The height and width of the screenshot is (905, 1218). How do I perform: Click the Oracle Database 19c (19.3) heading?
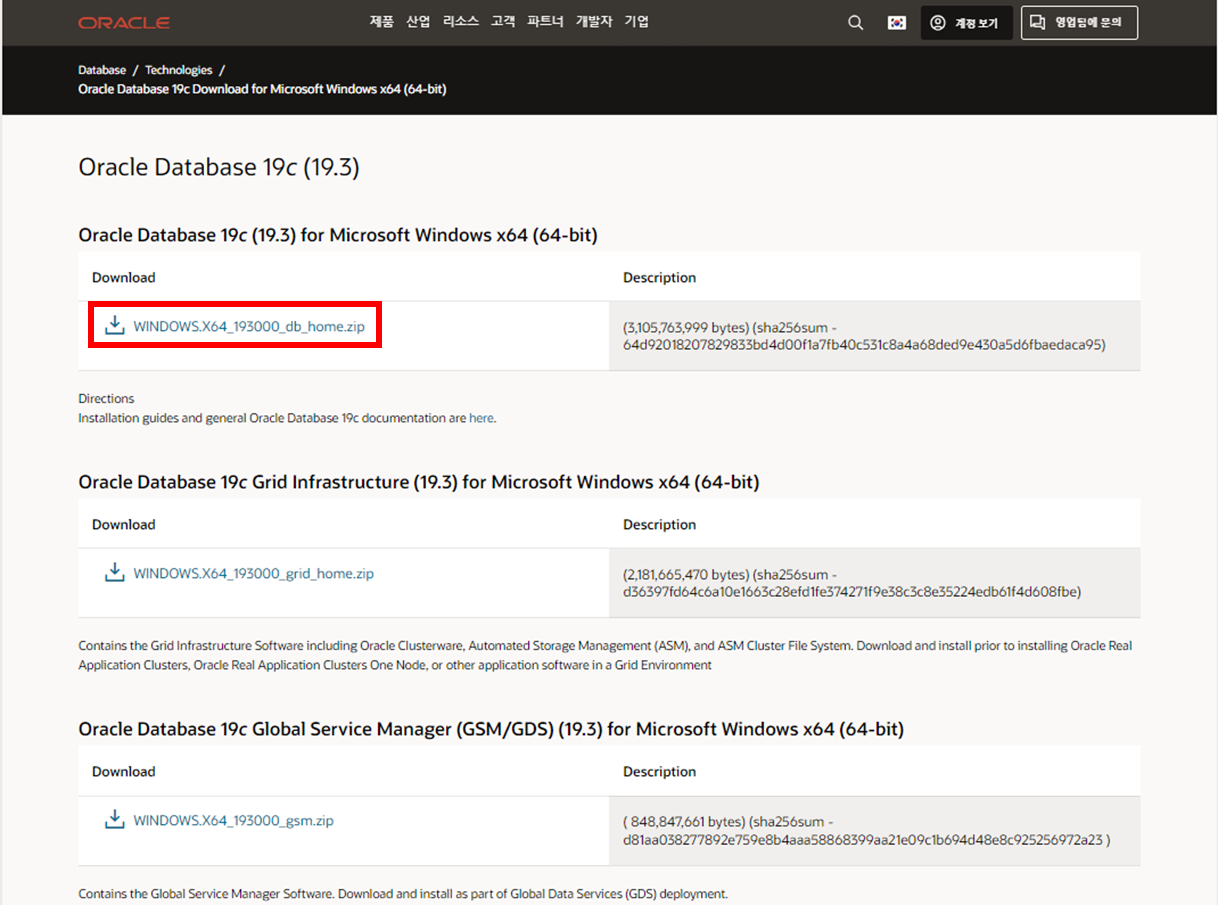[x=219, y=167]
